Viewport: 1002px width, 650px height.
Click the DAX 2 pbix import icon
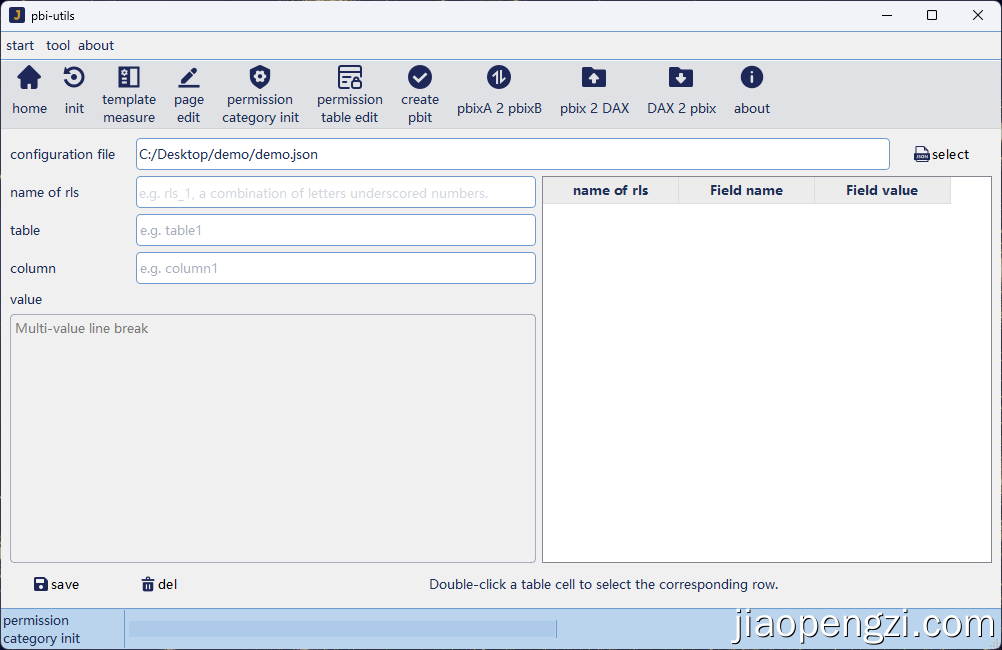pos(681,78)
